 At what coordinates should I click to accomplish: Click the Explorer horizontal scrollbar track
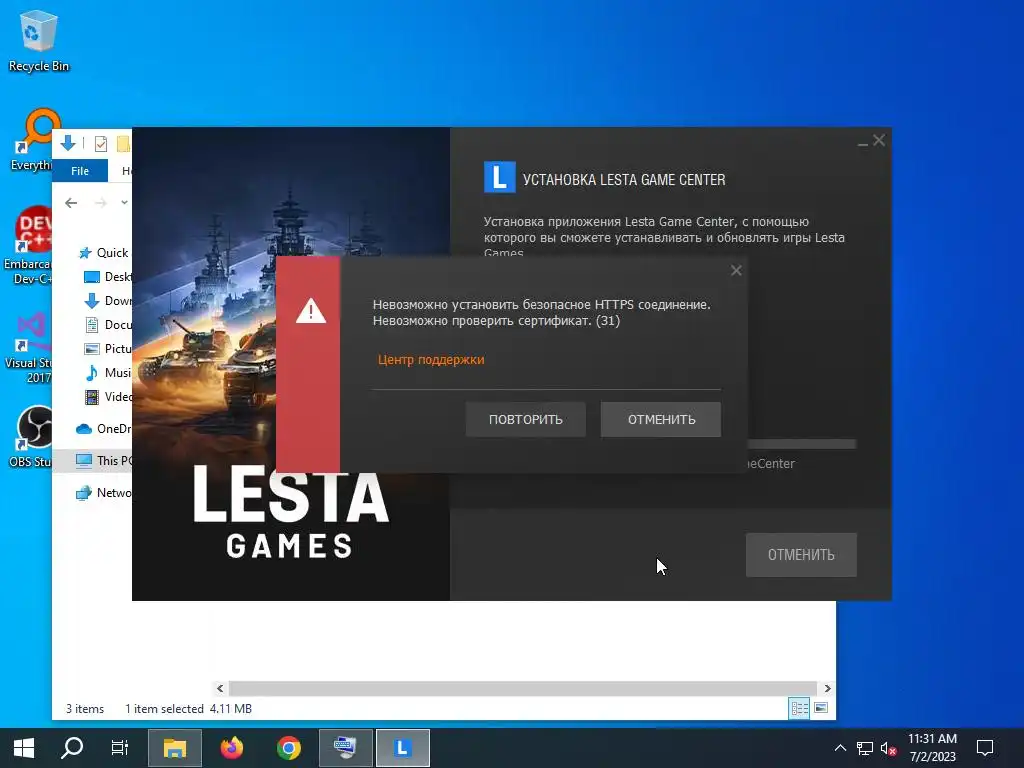(523, 688)
